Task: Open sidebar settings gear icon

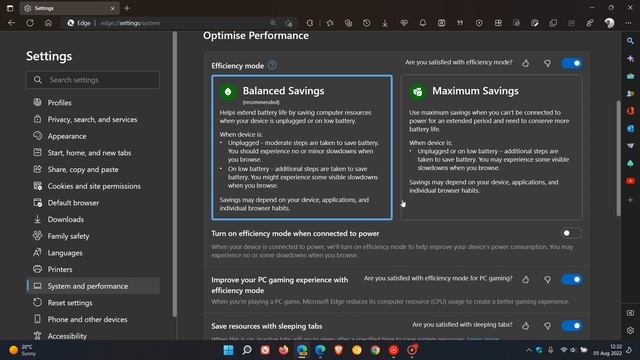Action: (x=630, y=330)
